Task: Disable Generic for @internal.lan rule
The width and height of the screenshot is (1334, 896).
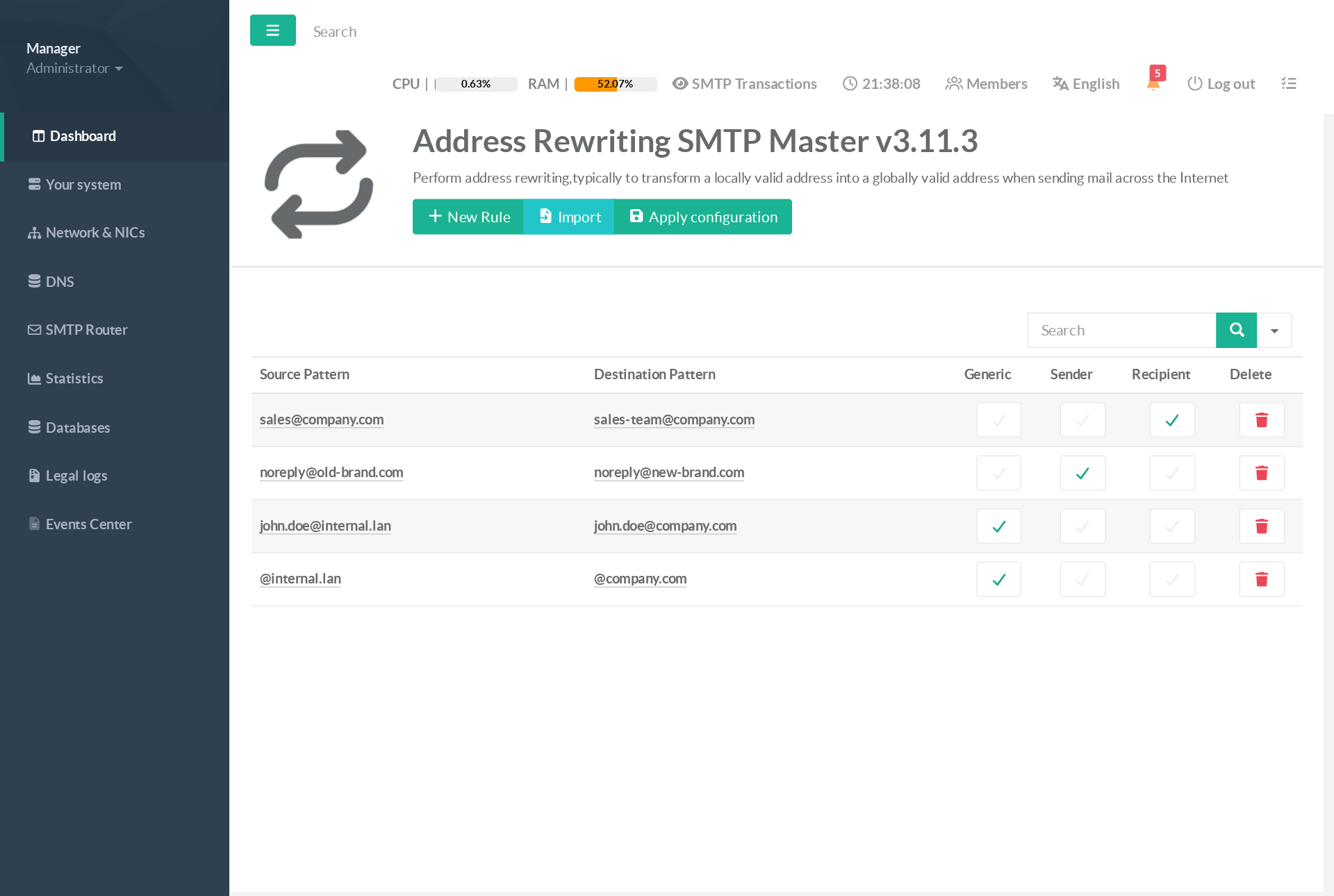Action: pyautogui.click(x=998, y=579)
